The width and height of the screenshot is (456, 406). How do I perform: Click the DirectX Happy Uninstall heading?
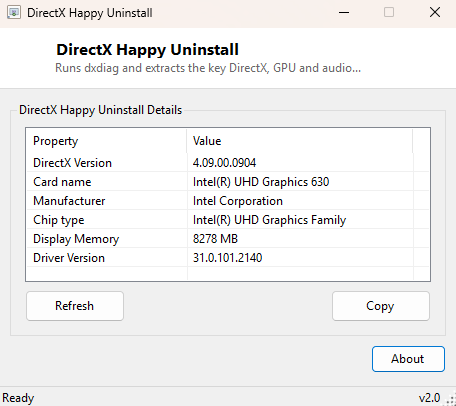[x=147, y=50]
